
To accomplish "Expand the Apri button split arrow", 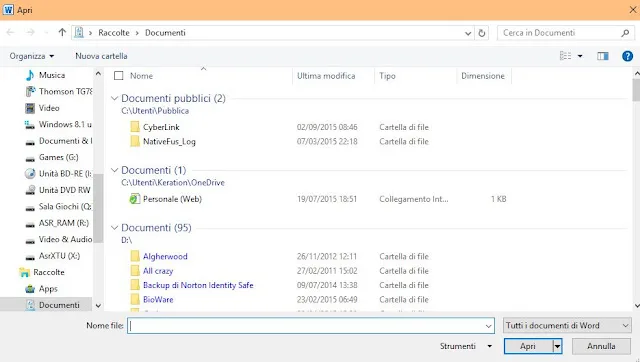I will click(557, 346).
